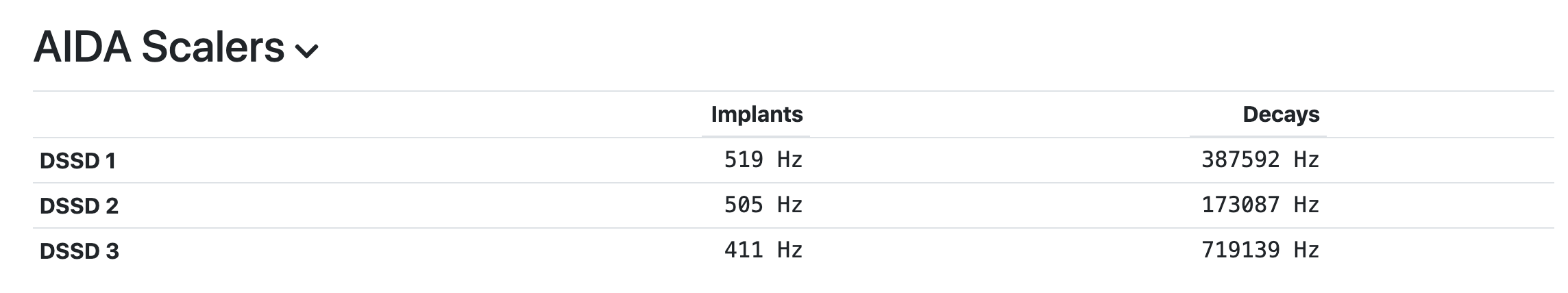
Task: Select the DSSD 1 row label
Action: (77, 161)
